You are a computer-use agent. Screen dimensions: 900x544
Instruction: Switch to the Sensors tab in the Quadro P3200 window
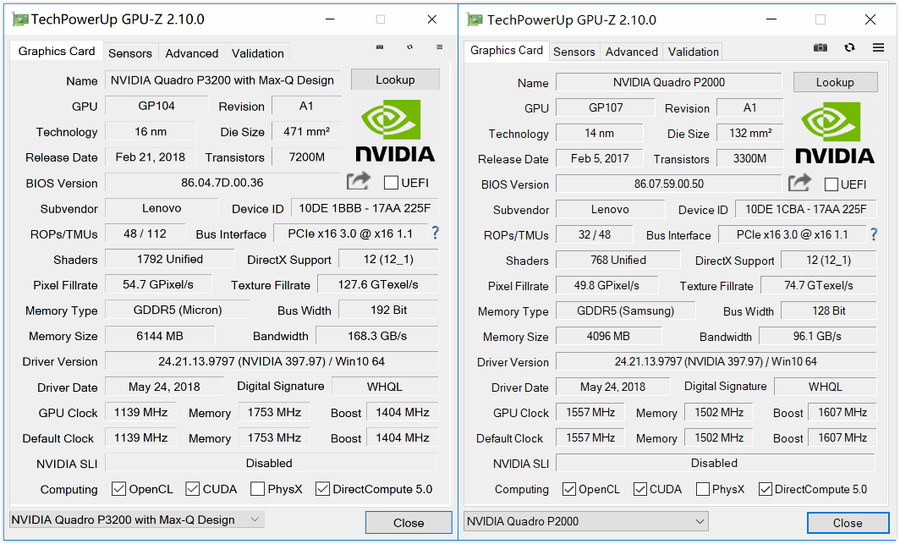tap(130, 53)
